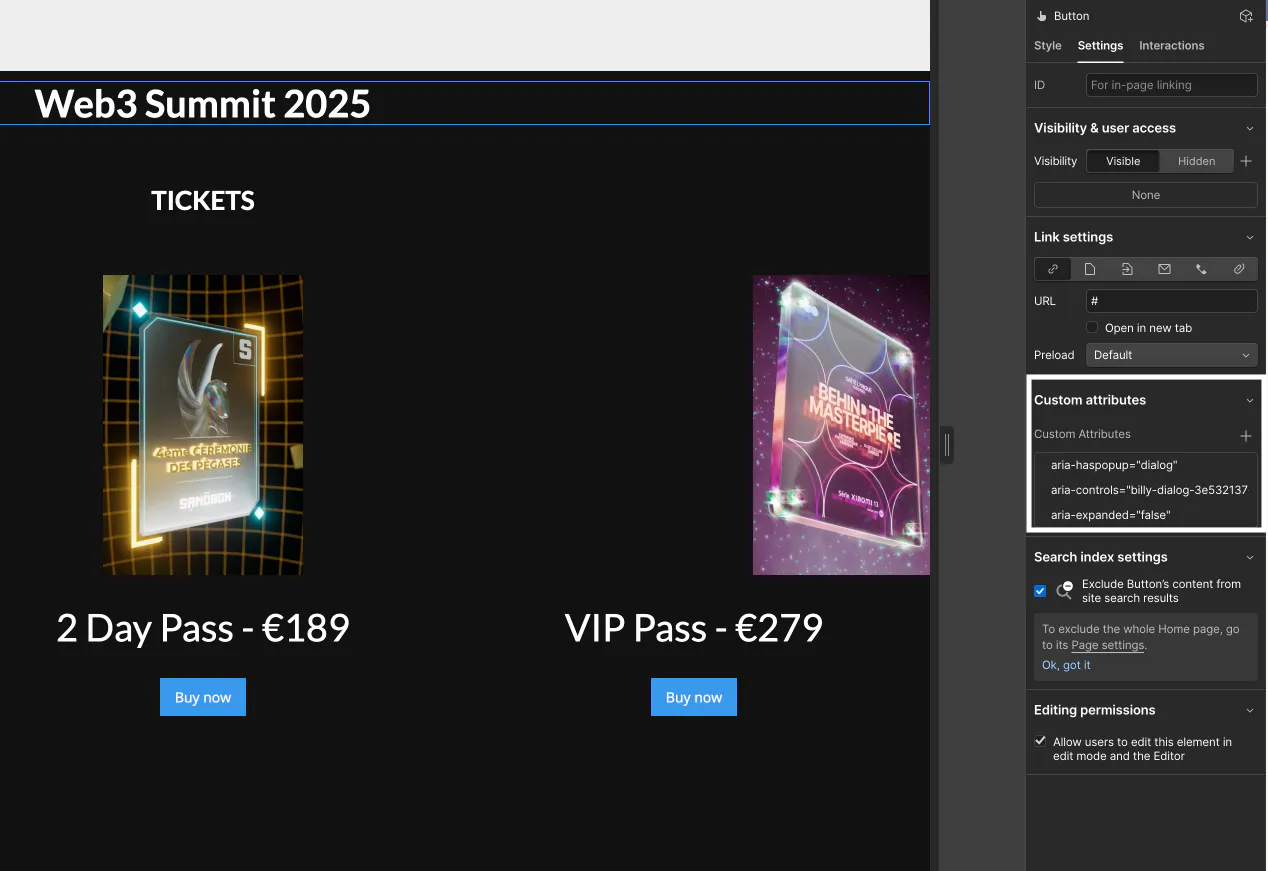Add a visibility condition with plus icon

[1246, 161]
